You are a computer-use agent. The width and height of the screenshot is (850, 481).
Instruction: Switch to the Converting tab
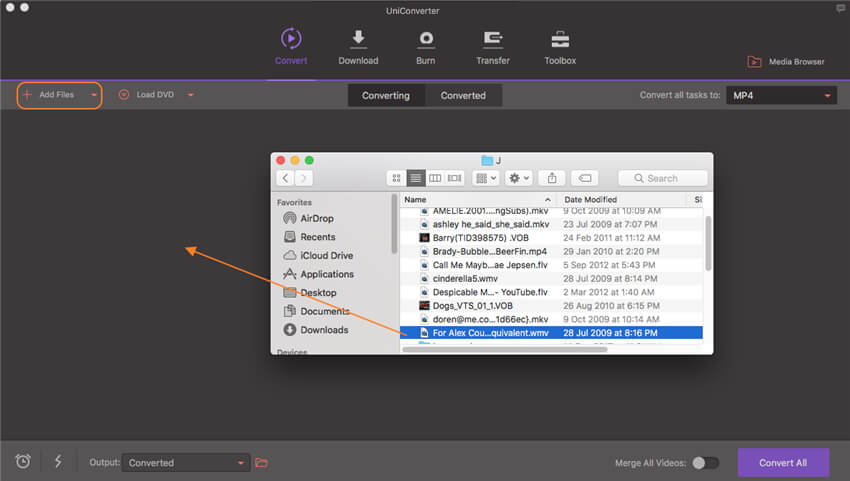coord(386,95)
